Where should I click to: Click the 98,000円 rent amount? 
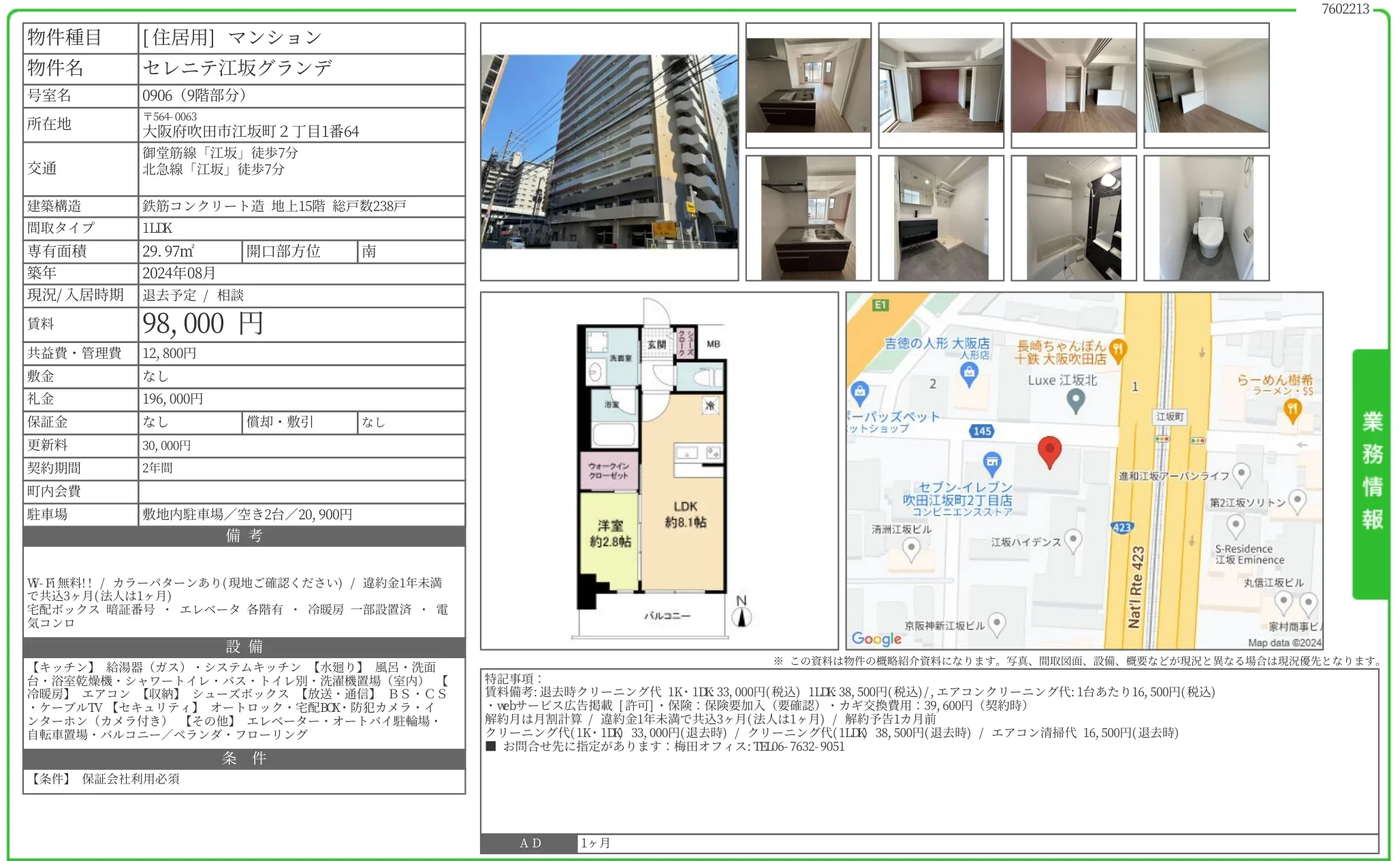point(203,324)
